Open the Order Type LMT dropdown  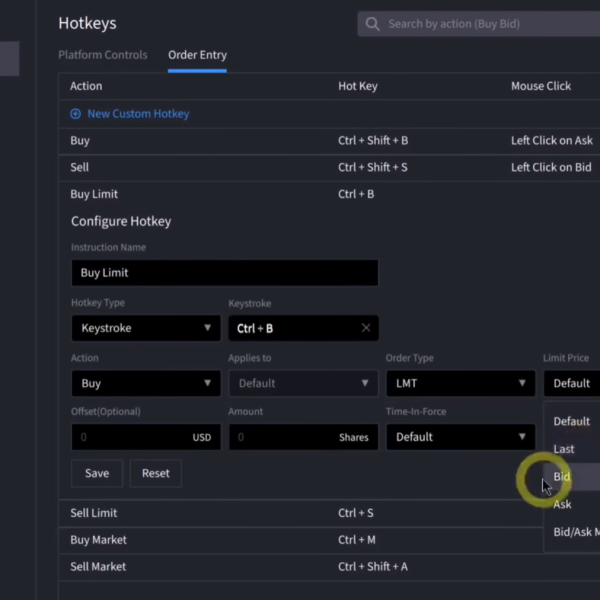(x=460, y=383)
